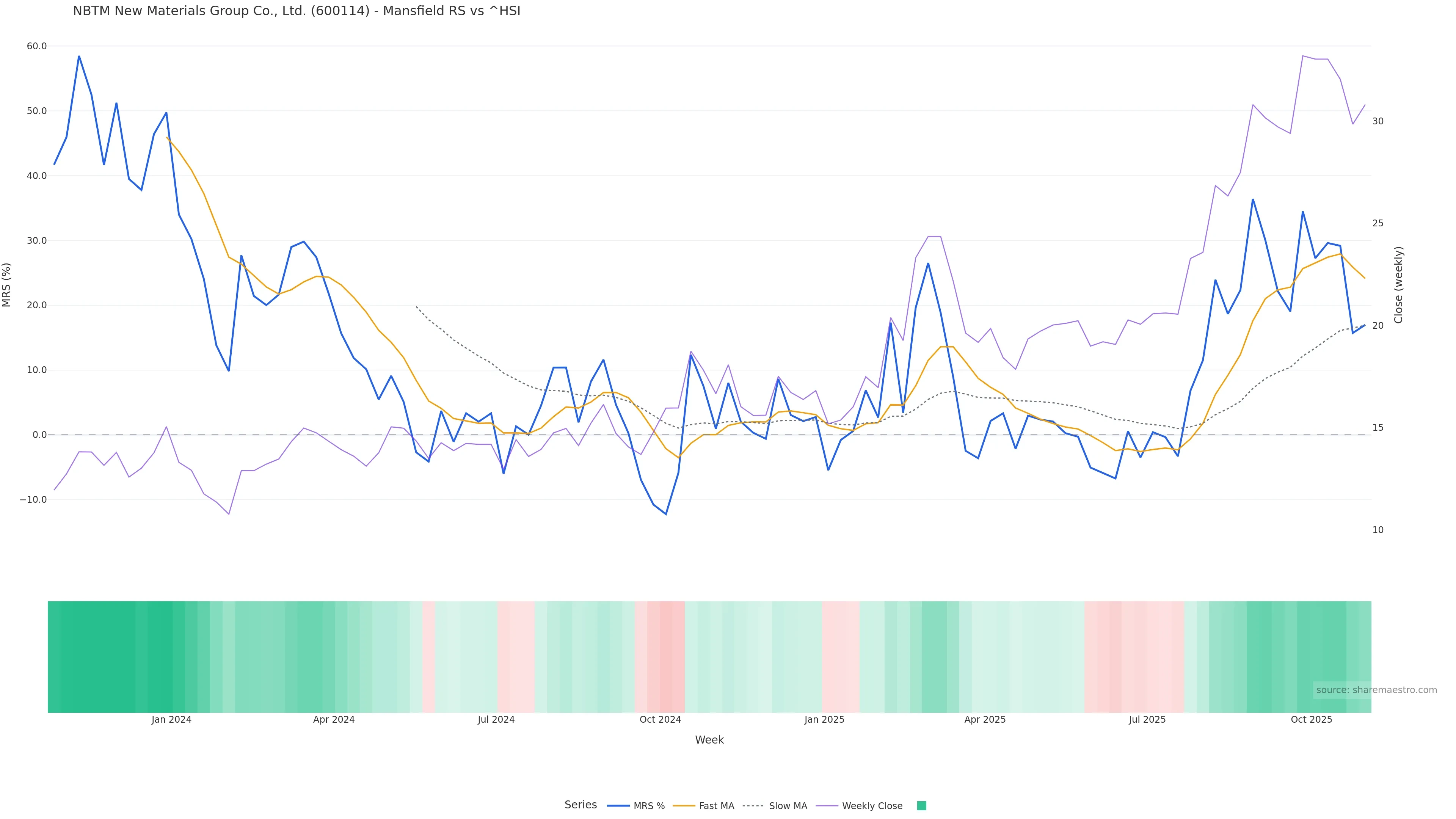Viewport: 1456px width, 819px height.
Task: Click the −10.0 tick on MRS axis
Action: click(33, 500)
